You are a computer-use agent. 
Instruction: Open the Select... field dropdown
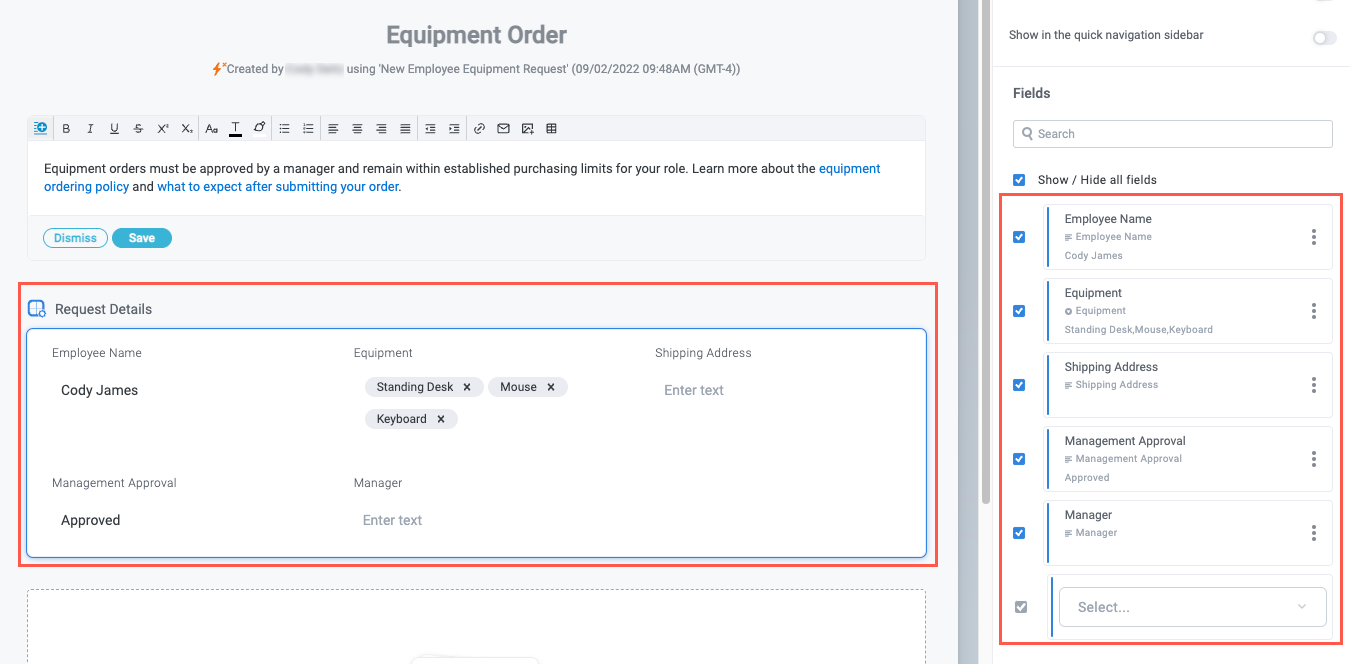[x=1192, y=607]
